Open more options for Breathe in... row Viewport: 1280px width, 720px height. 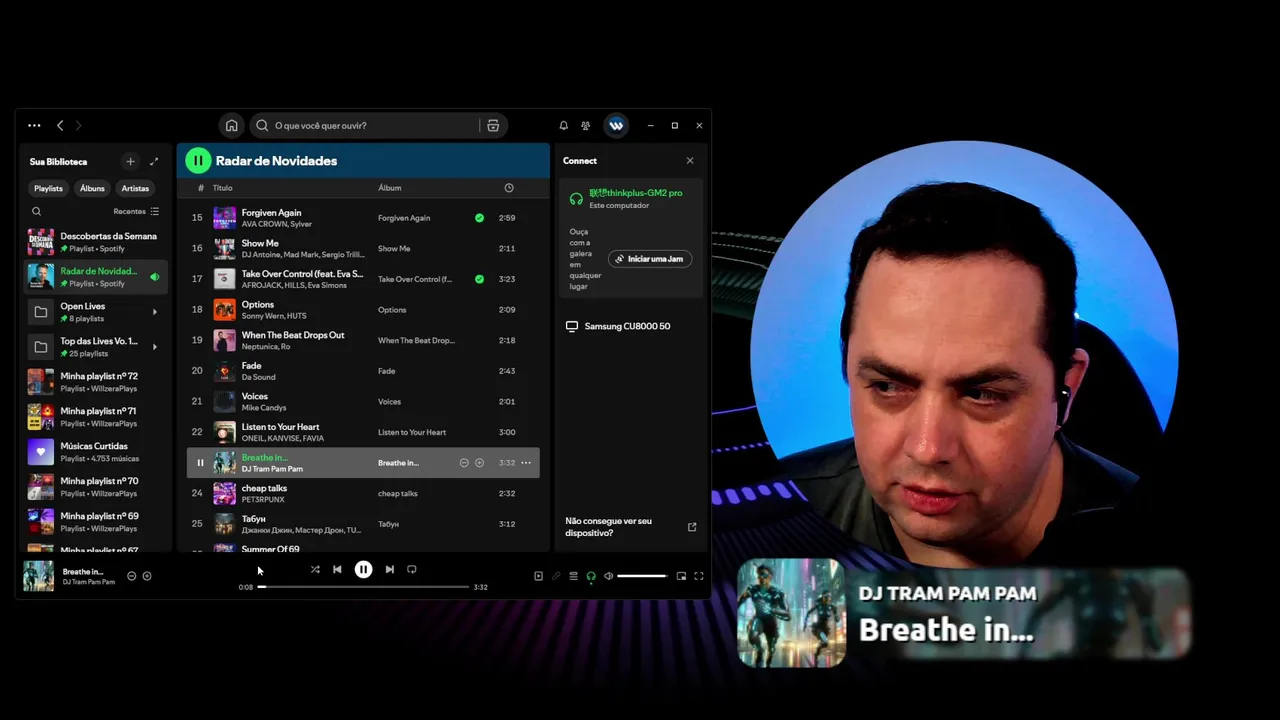526,463
